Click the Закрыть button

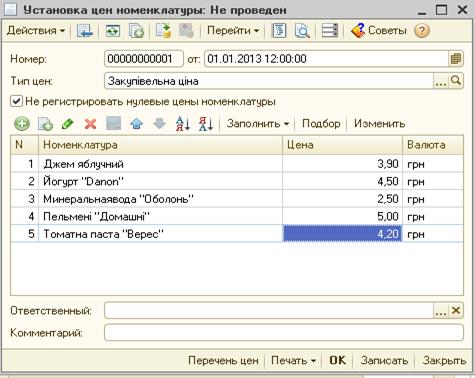444,360
